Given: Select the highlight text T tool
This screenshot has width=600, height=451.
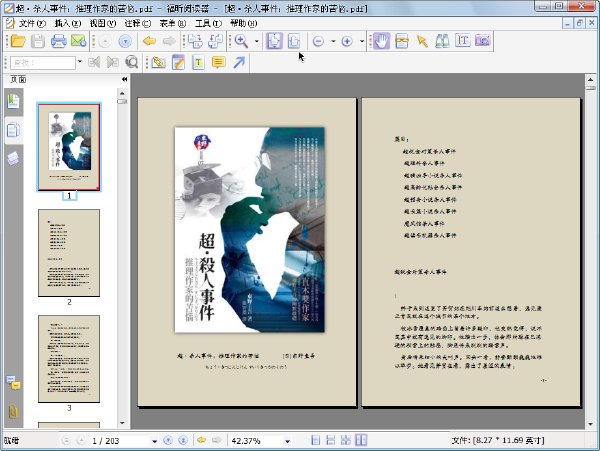Looking at the screenshot, I should pos(198,62).
